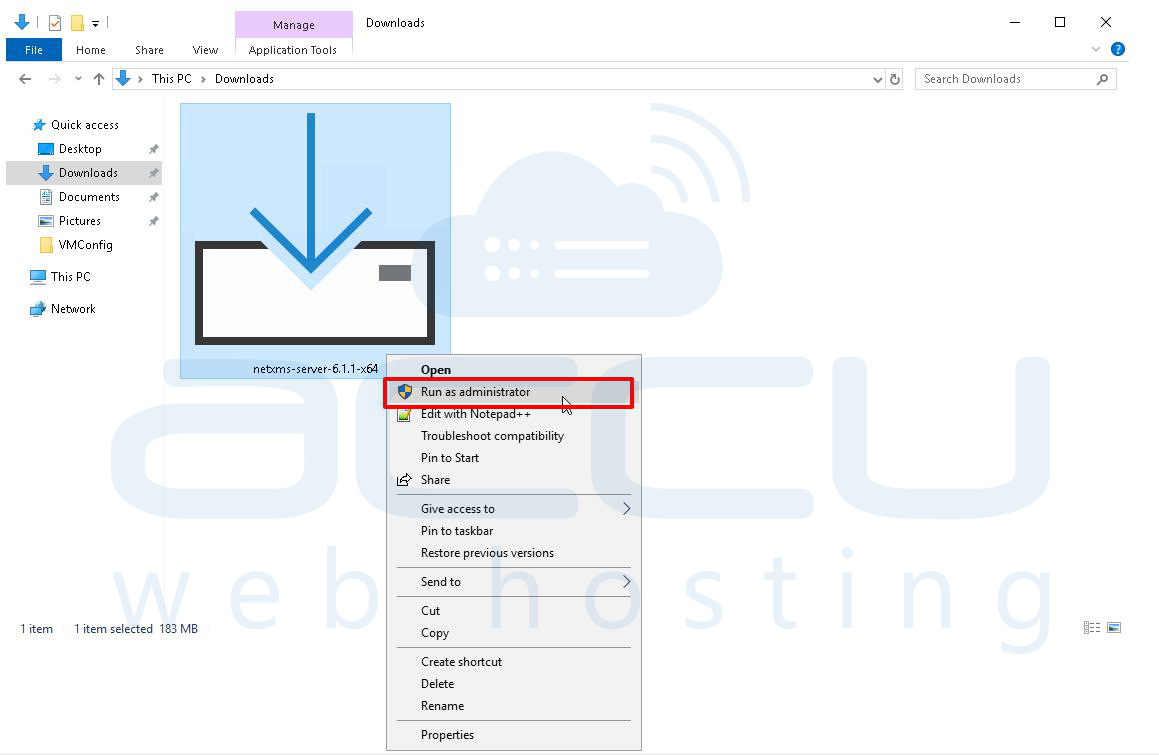Screen dimensions: 1159x755
Task: Click the pin icon next to Downloads
Action: (x=154, y=173)
